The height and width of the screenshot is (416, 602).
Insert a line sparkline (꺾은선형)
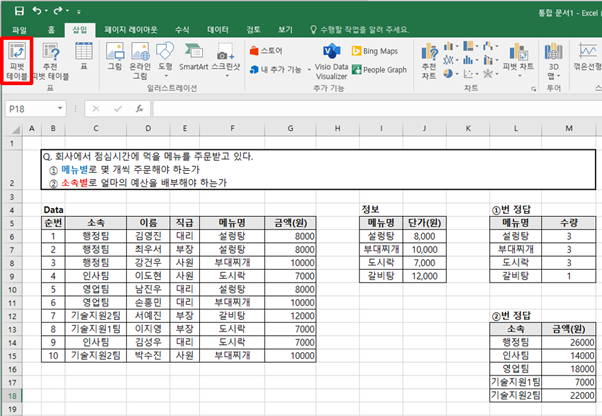pos(588,56)
